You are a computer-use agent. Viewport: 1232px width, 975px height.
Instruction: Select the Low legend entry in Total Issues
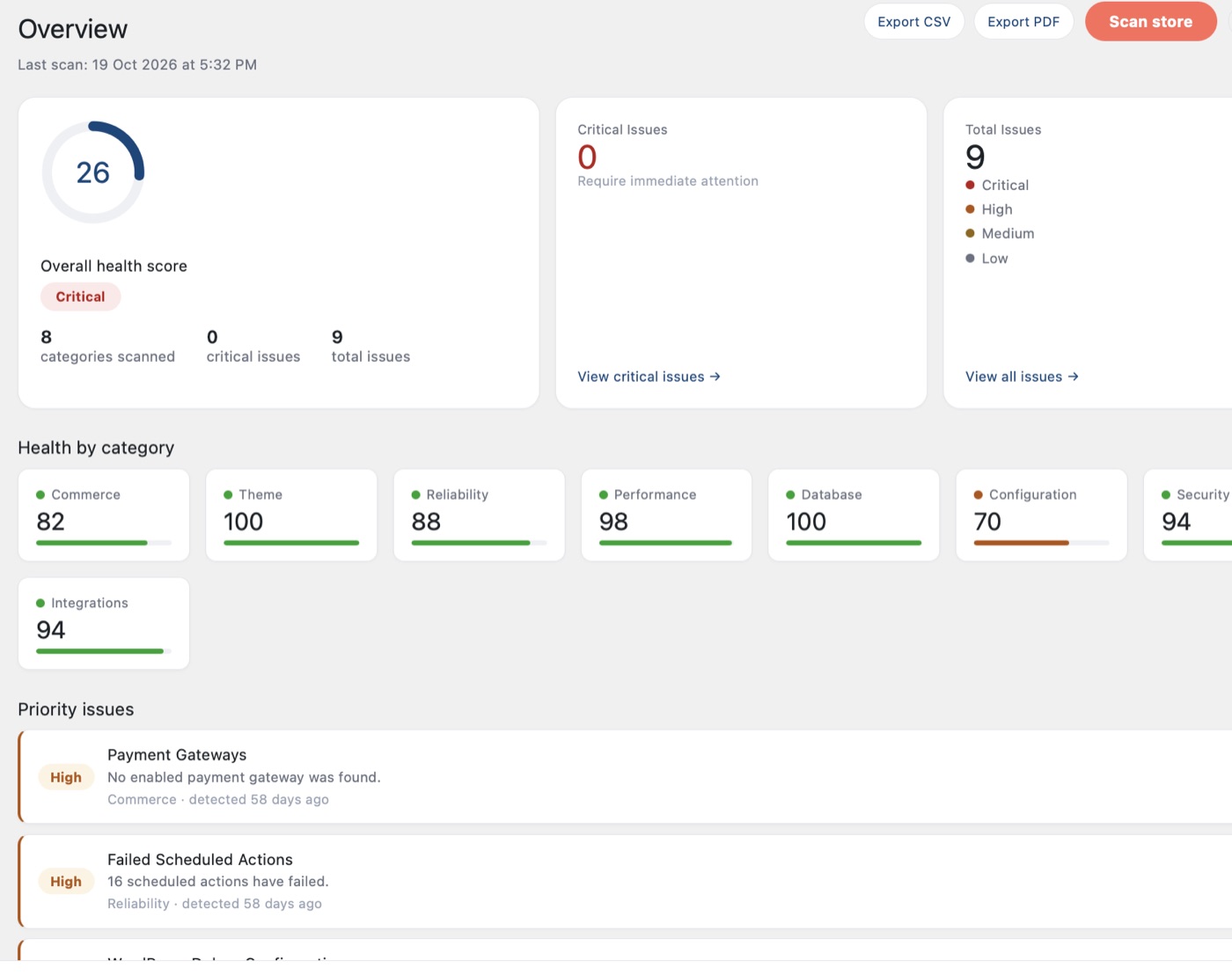[986, 258]
